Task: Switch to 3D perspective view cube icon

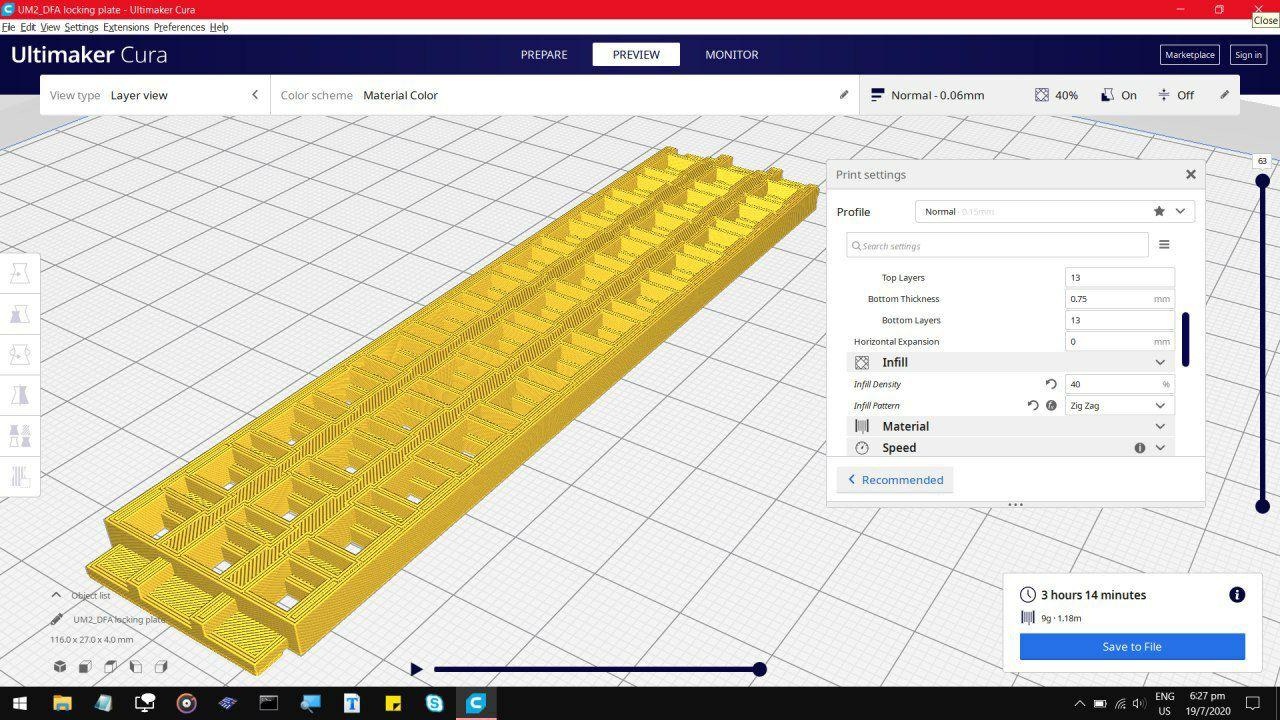Action: tap(60, 666)
